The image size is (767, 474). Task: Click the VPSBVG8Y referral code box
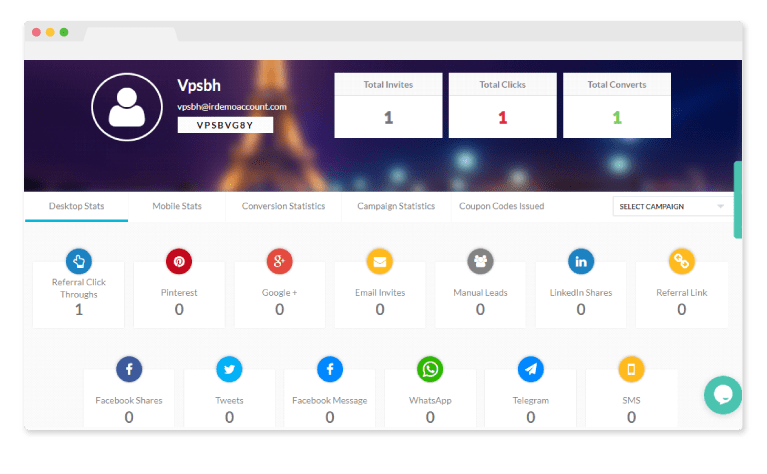(x=225, y=125)
